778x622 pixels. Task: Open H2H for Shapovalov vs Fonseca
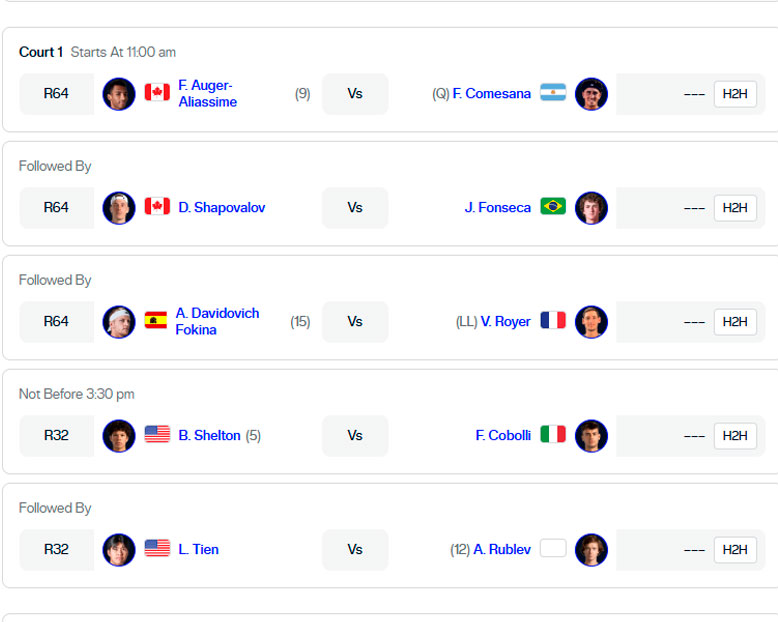[x=735, y=208]
